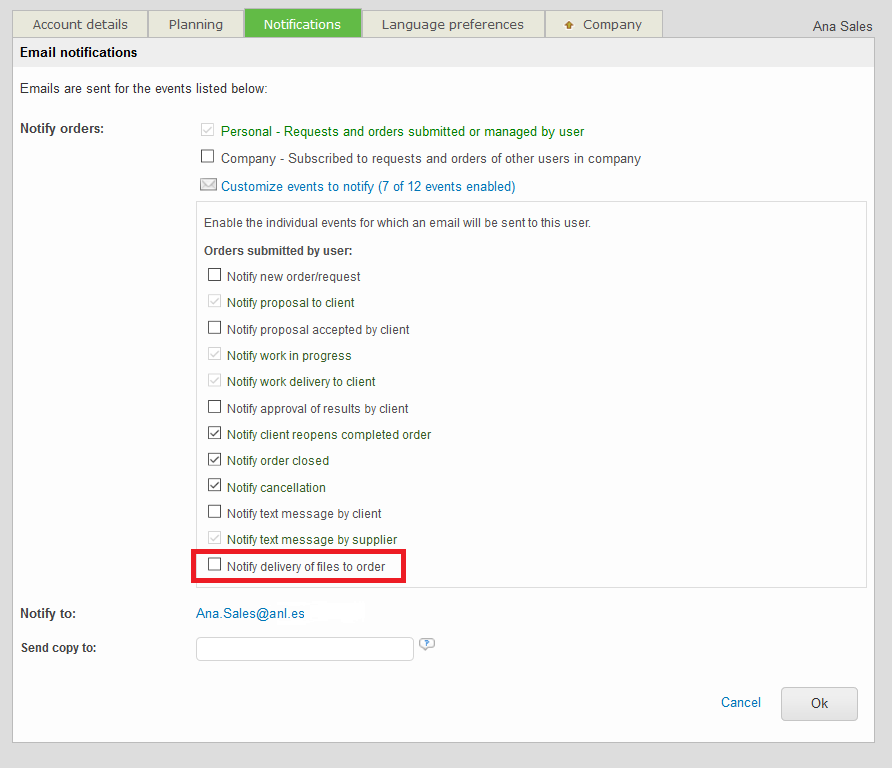The height and width of the screenshot is (768, 892).
Task: Click the Company tab's house icon
Action: pos(569,25)
